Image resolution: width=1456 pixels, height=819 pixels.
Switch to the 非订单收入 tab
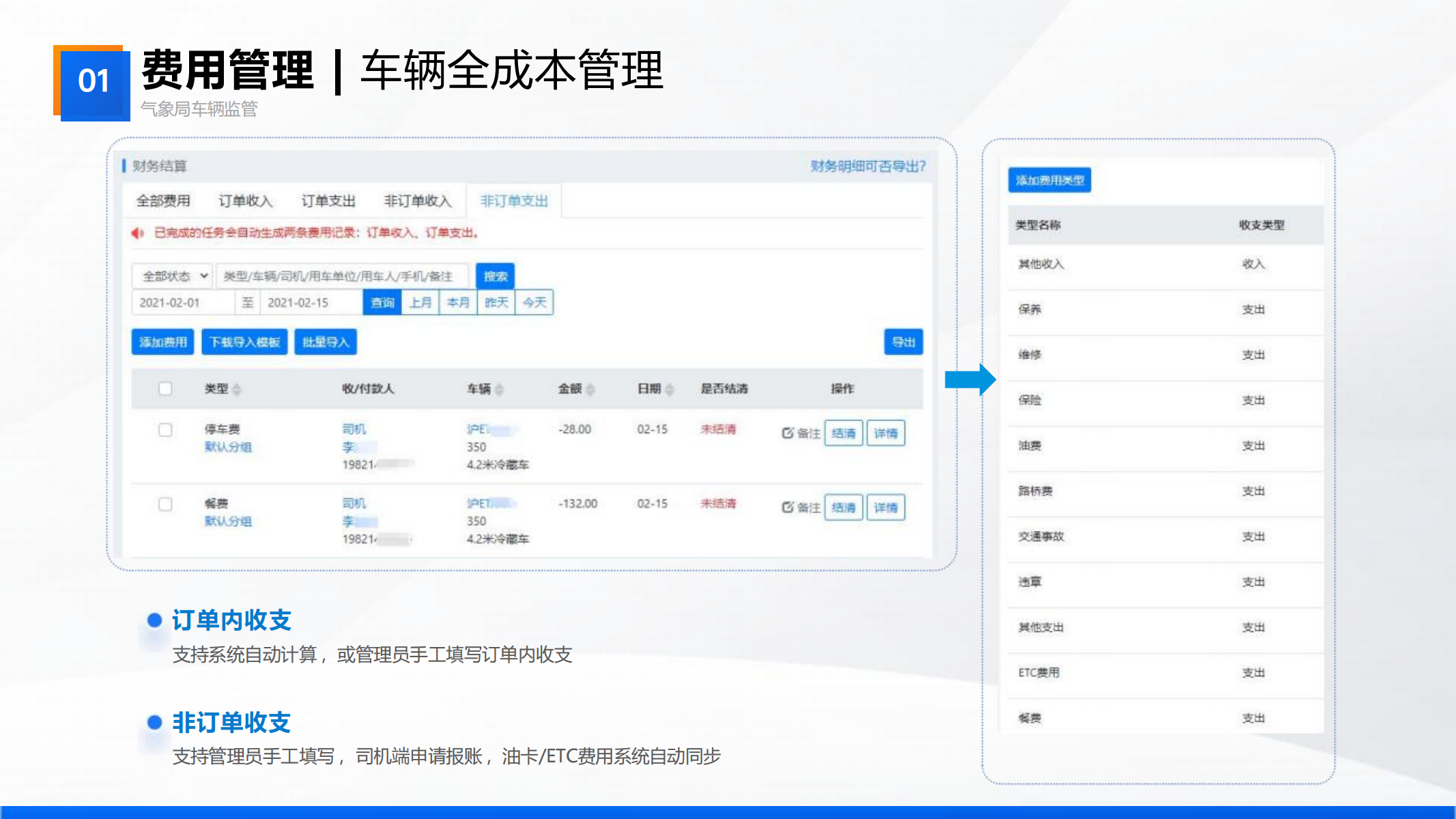tap(418, 201)
